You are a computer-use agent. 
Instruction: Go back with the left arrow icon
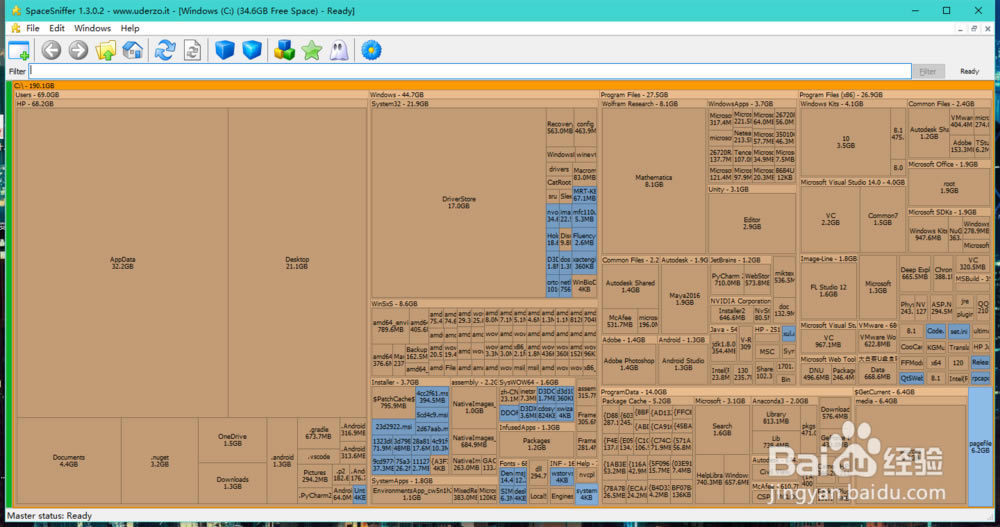[x=51, y=50]
